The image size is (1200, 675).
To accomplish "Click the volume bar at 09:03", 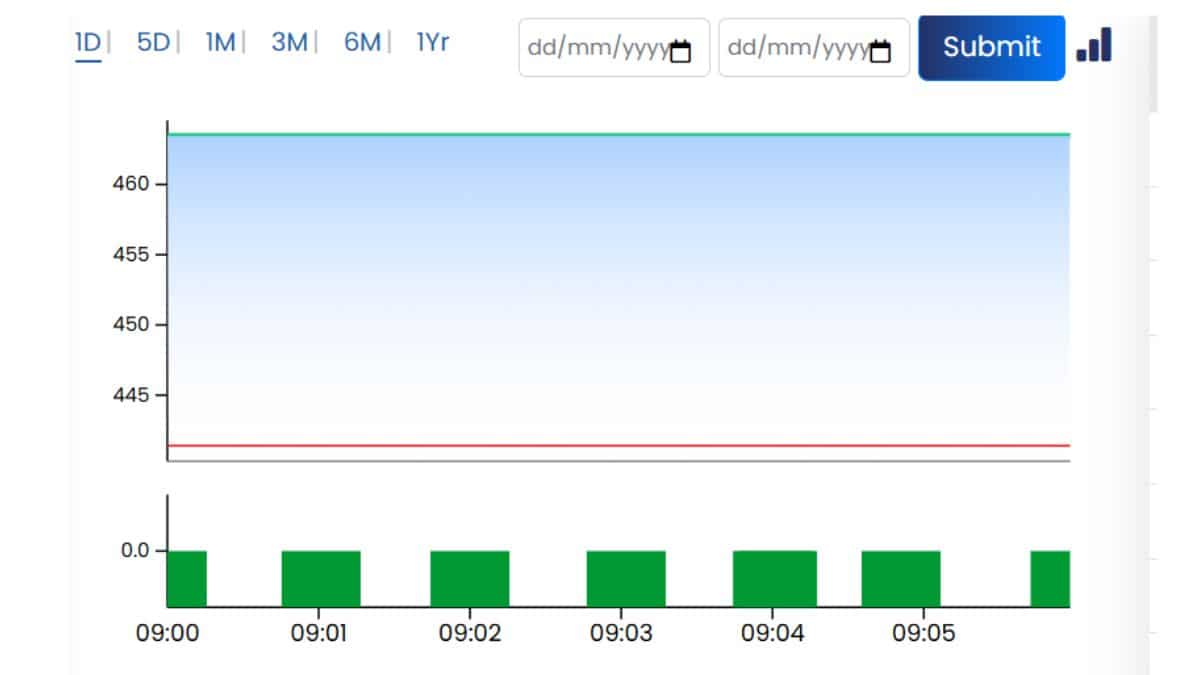I will [x=626, y=578].
